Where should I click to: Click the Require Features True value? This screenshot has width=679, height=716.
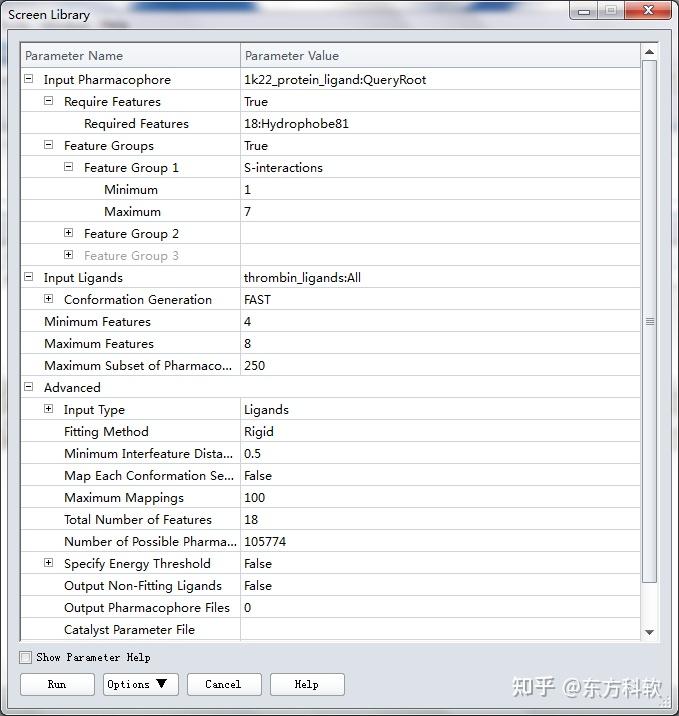point(256,102)
